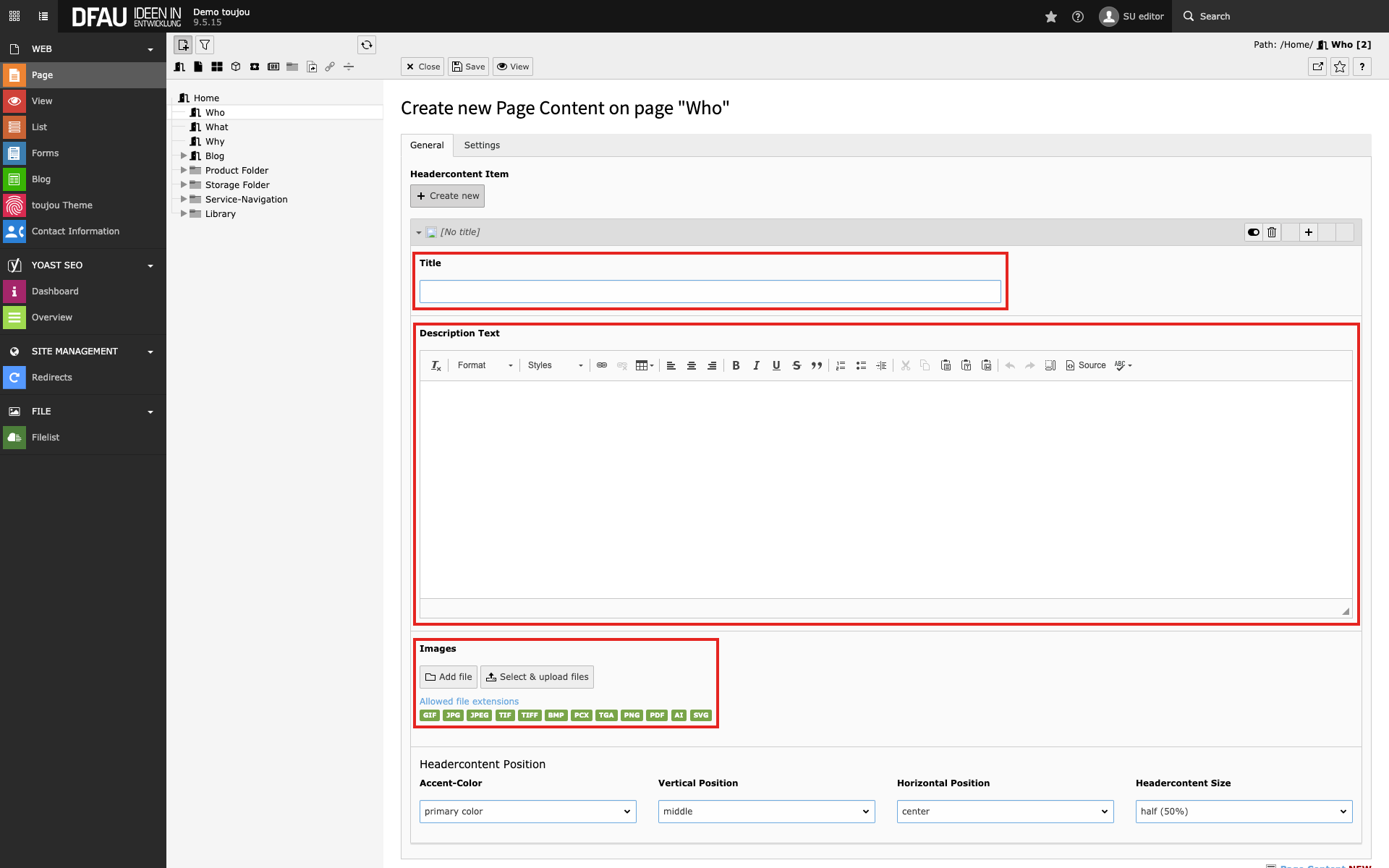The width and height of the screenshot is (1389, 868).
Task: Refresh the page tree
Action: pyautogui.click(x=367, y=45)
